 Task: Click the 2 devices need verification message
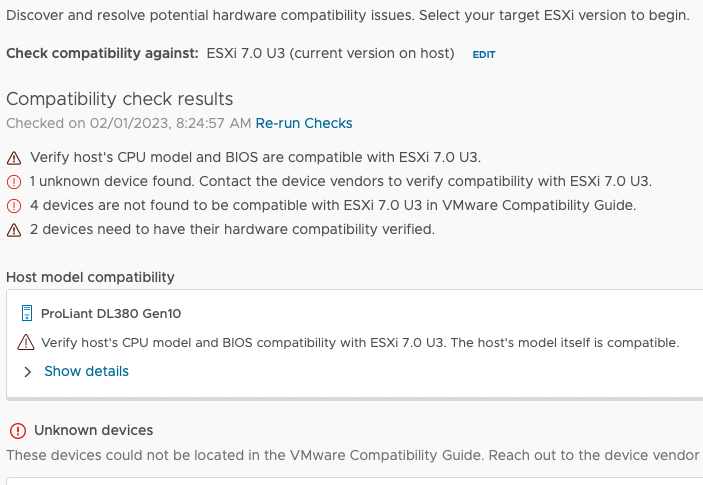click(x=232, y=229)
